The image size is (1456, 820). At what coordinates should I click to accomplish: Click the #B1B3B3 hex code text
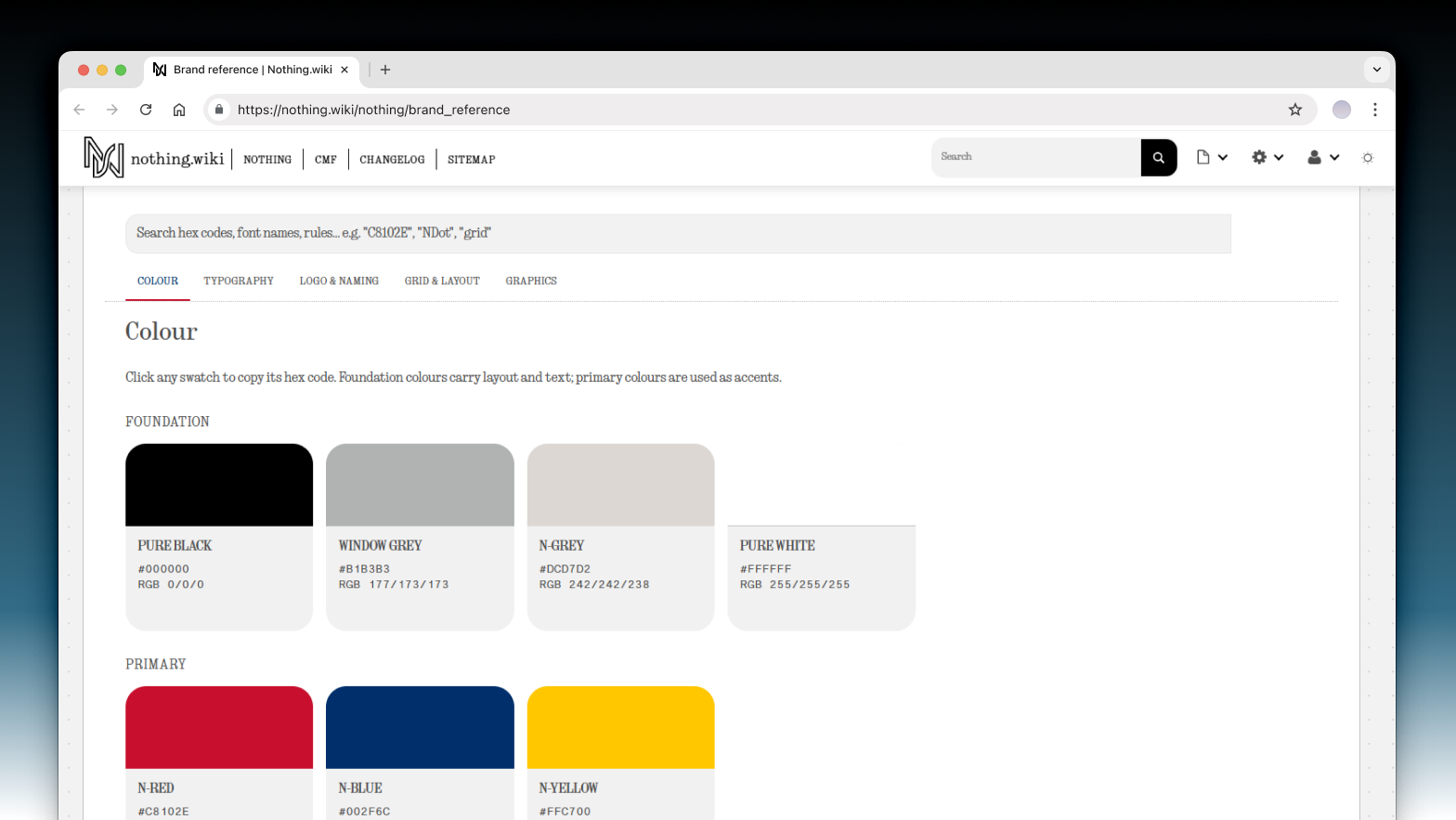[364, 569]
